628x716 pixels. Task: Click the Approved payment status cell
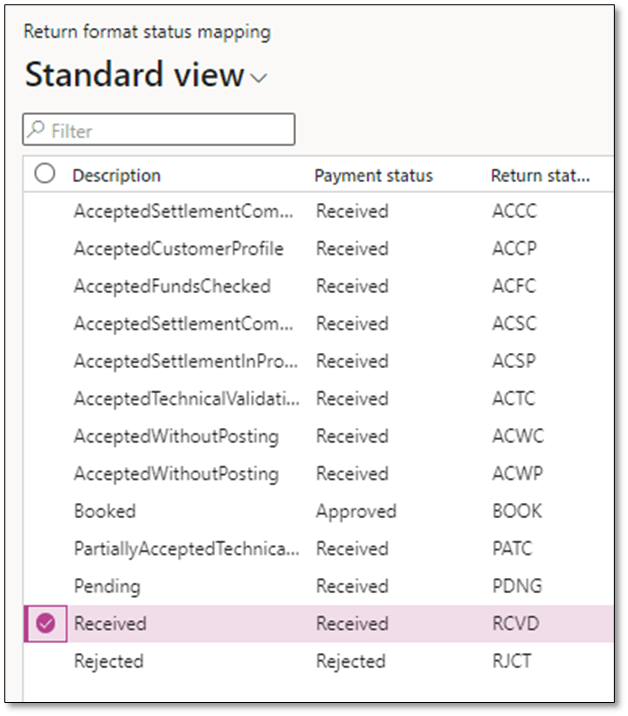coord(356,511)
